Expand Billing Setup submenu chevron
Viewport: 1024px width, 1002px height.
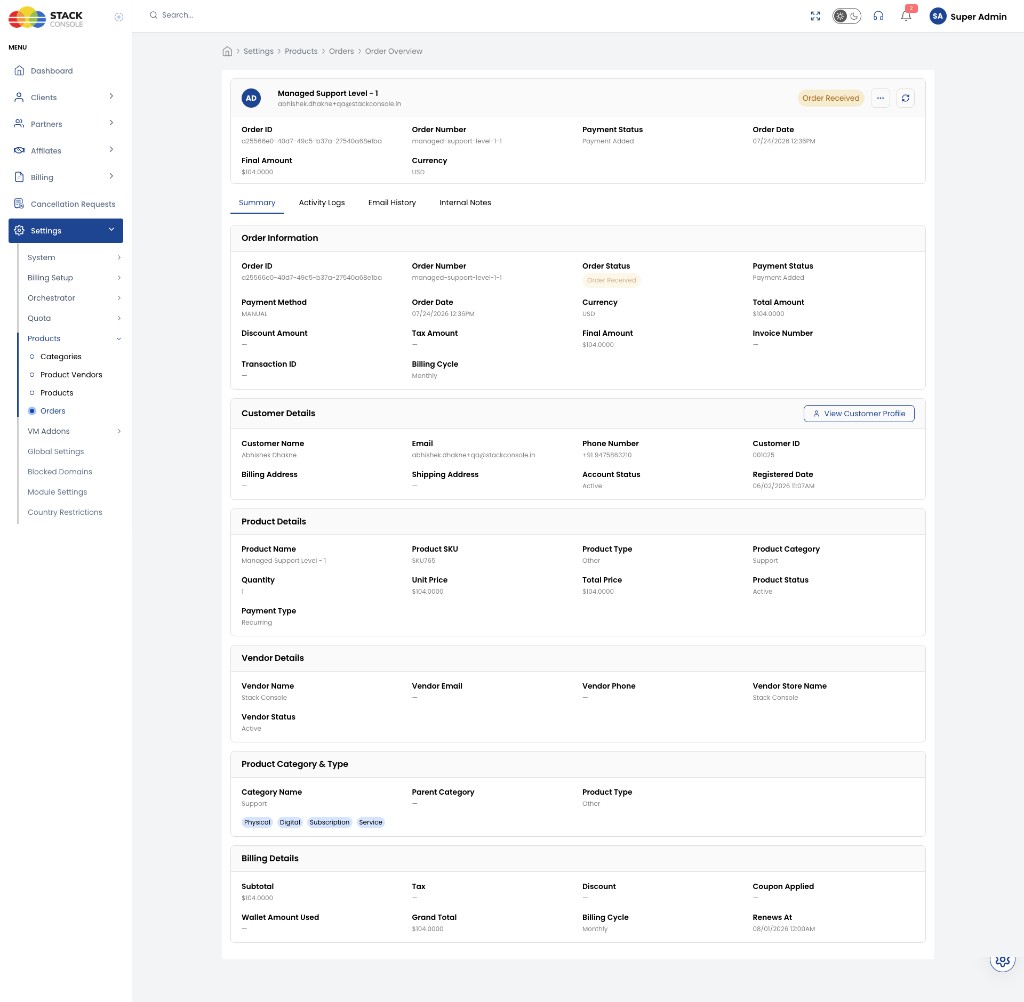[x=119, y=278]
